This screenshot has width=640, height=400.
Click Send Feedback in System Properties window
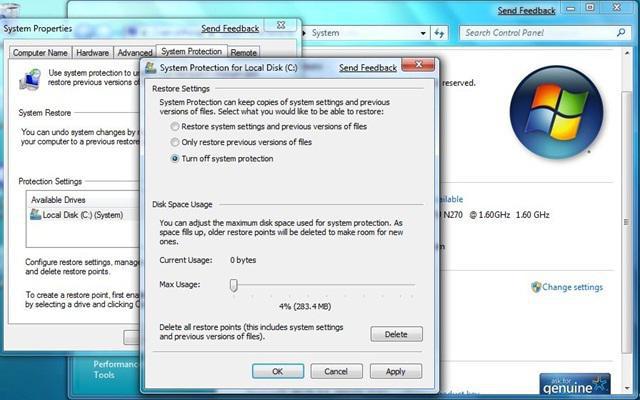[x=230, y=29]
